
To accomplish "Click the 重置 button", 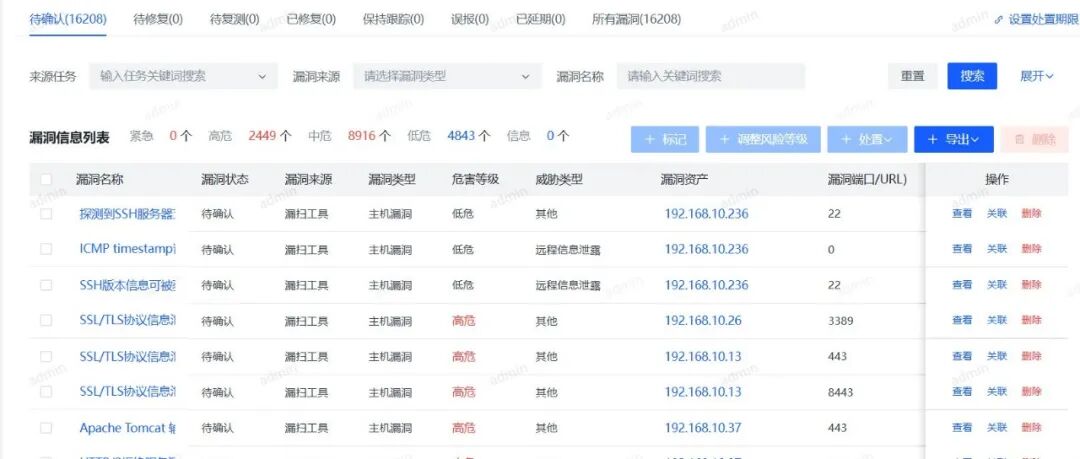I will pos(913,76).
